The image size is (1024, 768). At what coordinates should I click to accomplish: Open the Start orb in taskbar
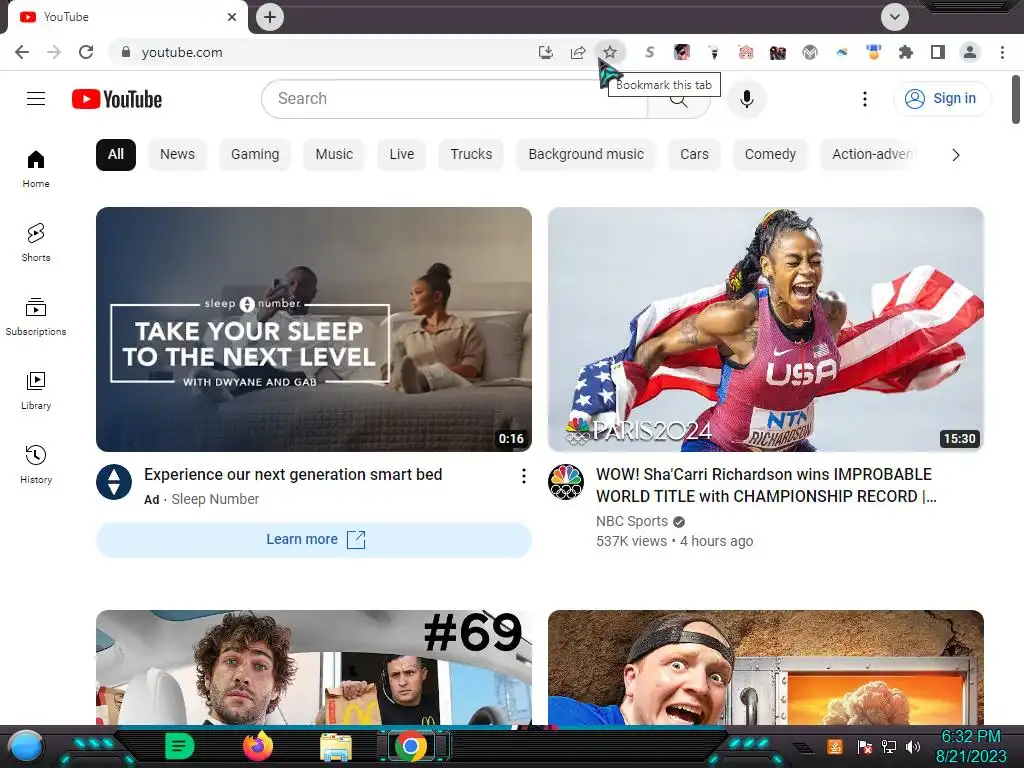(x=26, y=746)
